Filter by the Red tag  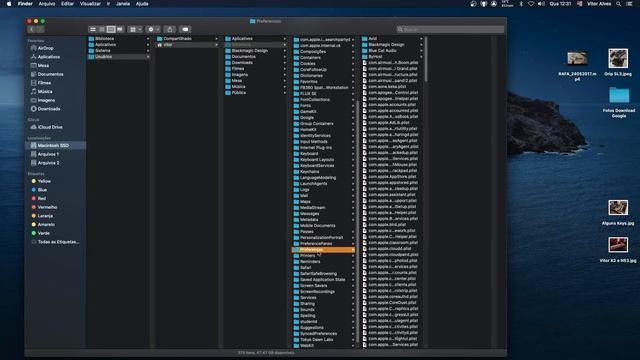pos(42,198)
